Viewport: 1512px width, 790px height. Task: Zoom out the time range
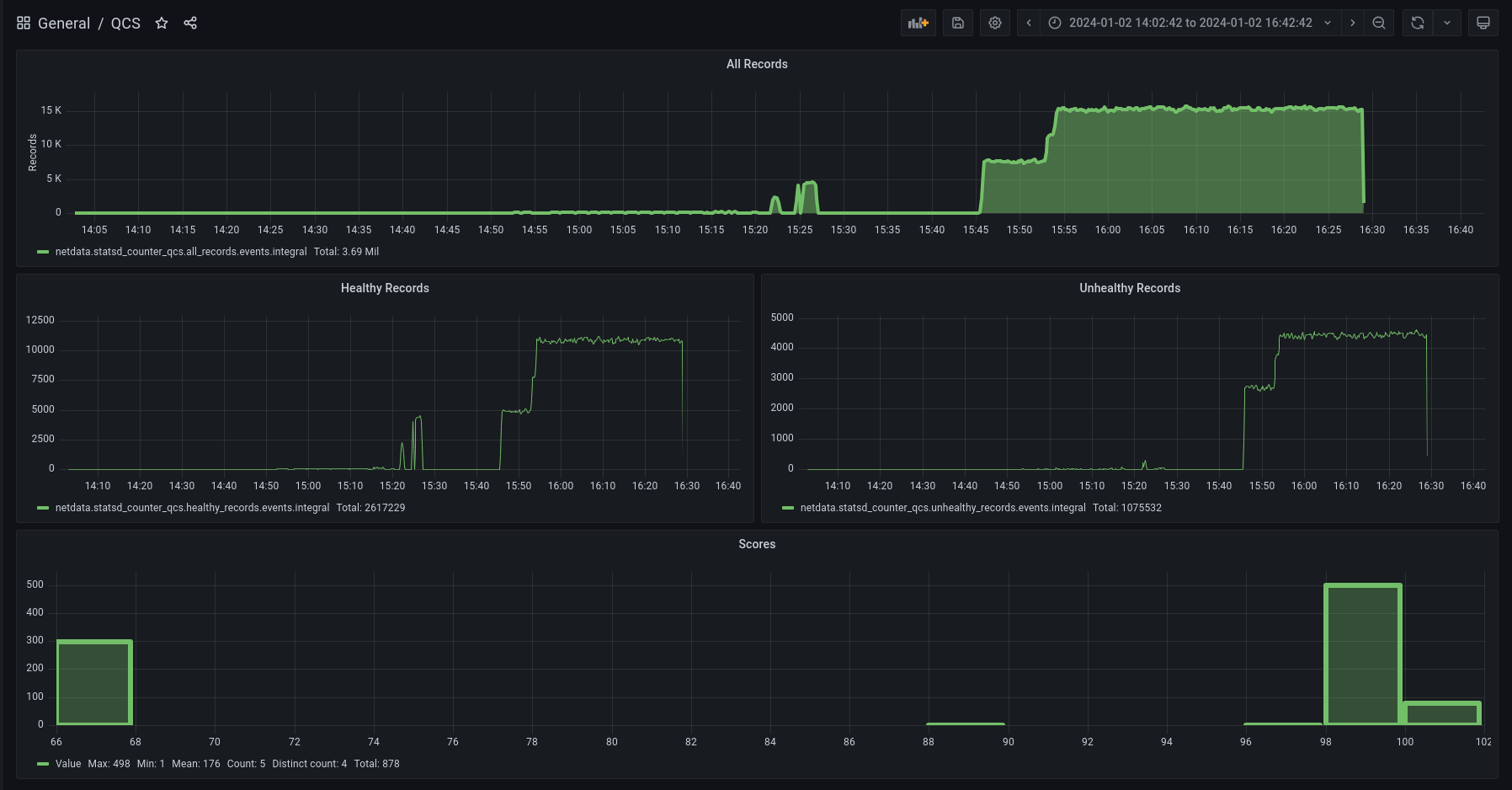(x=1379, y=23)
